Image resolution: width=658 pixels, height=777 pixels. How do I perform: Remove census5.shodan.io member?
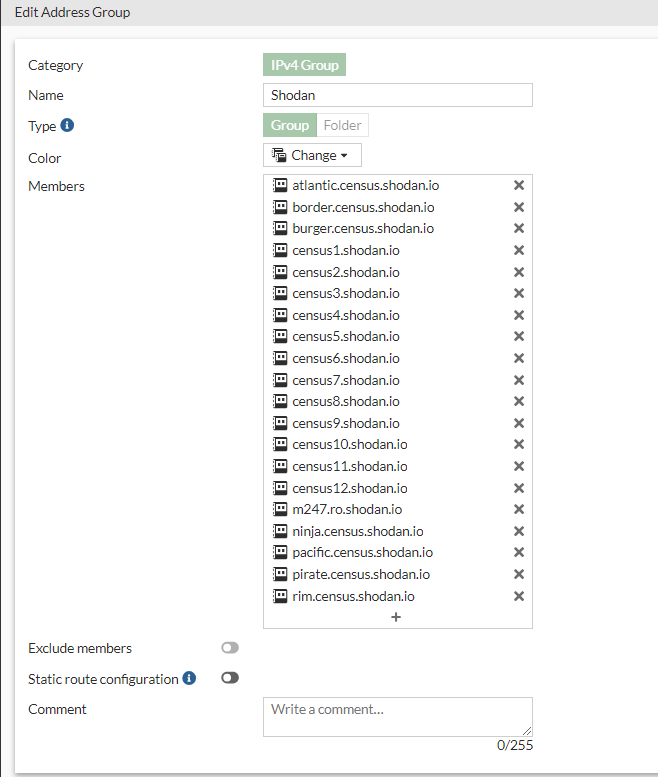pyautogui.click(x=519, y=336)
